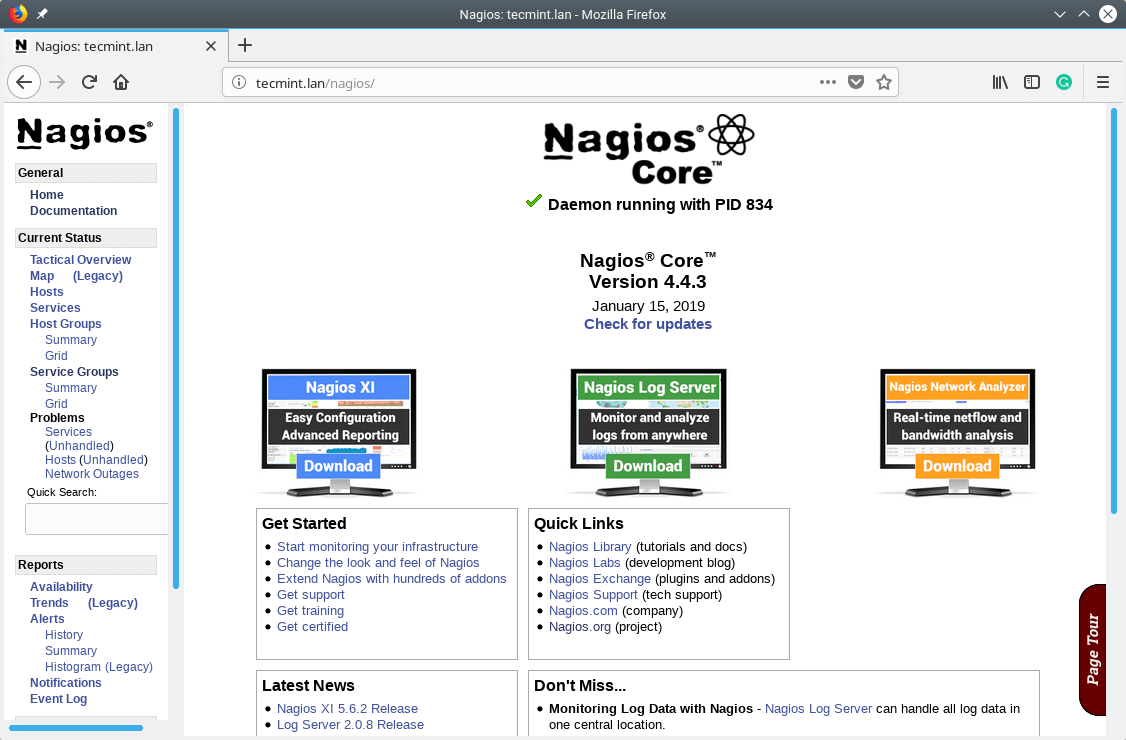Click the Check for updates link
Screen dimensions: 1126x740
(648, 324)
